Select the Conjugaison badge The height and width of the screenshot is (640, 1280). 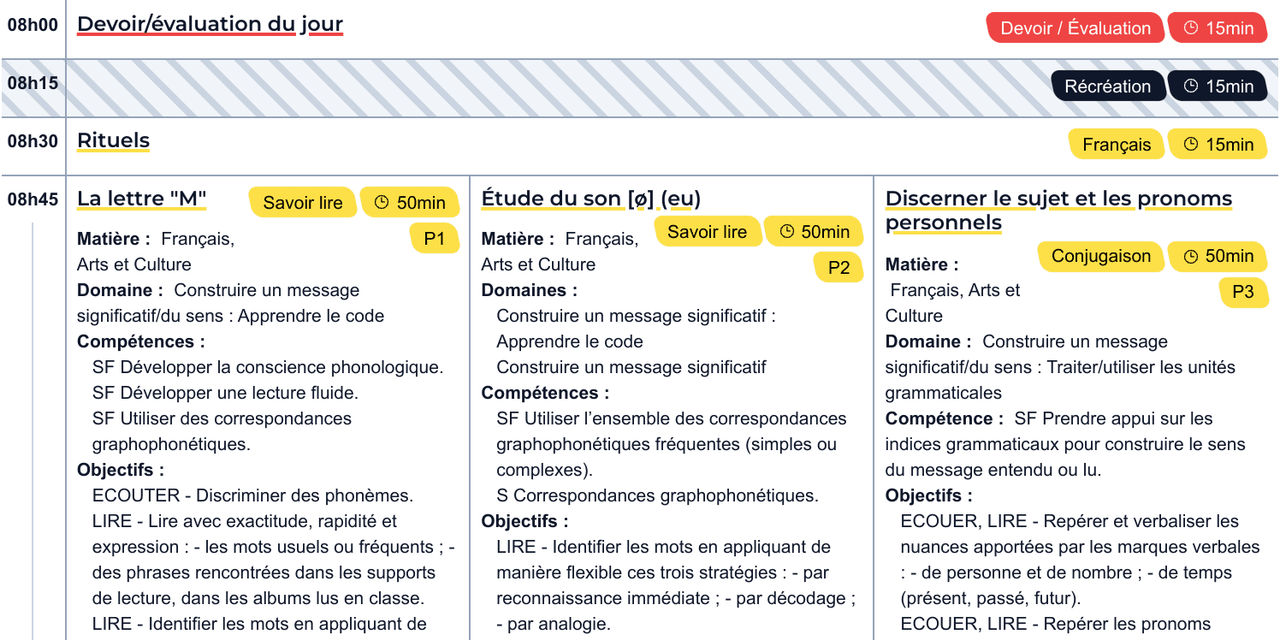point(1100,256)
